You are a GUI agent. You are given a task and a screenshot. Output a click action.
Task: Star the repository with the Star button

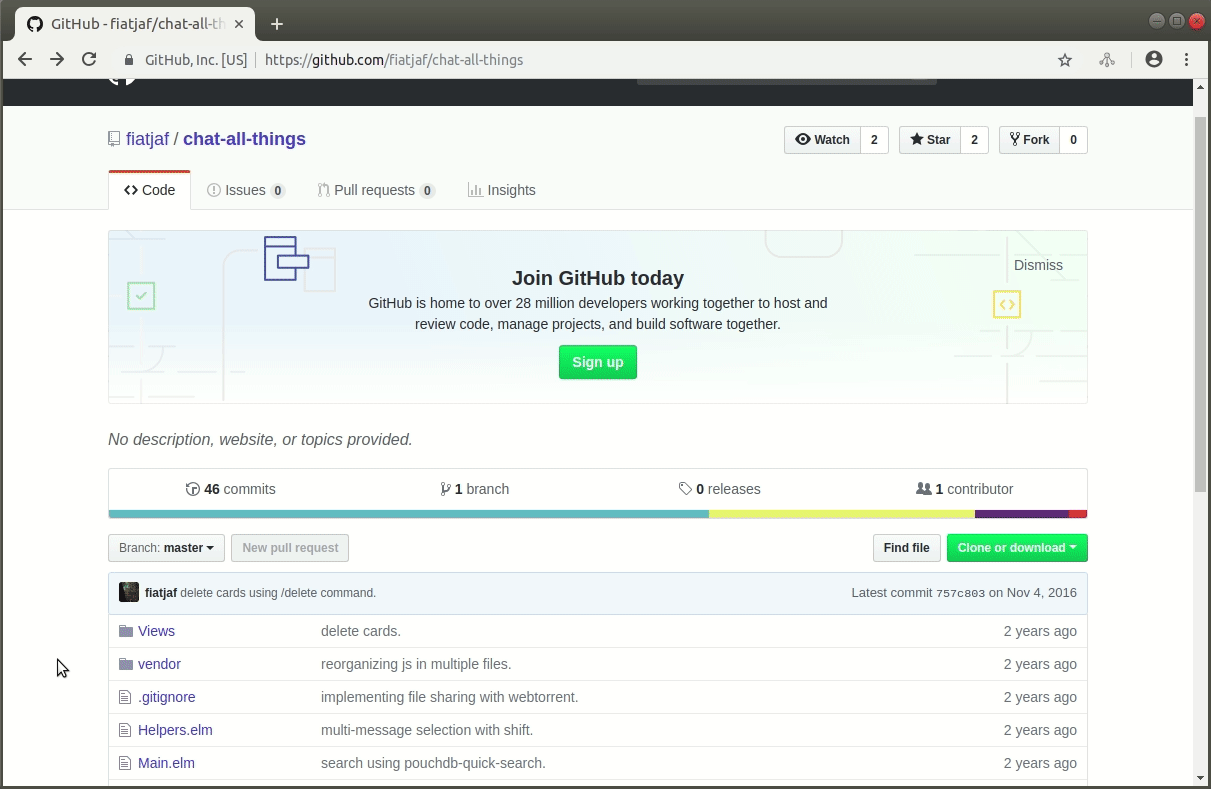(930, 140)
